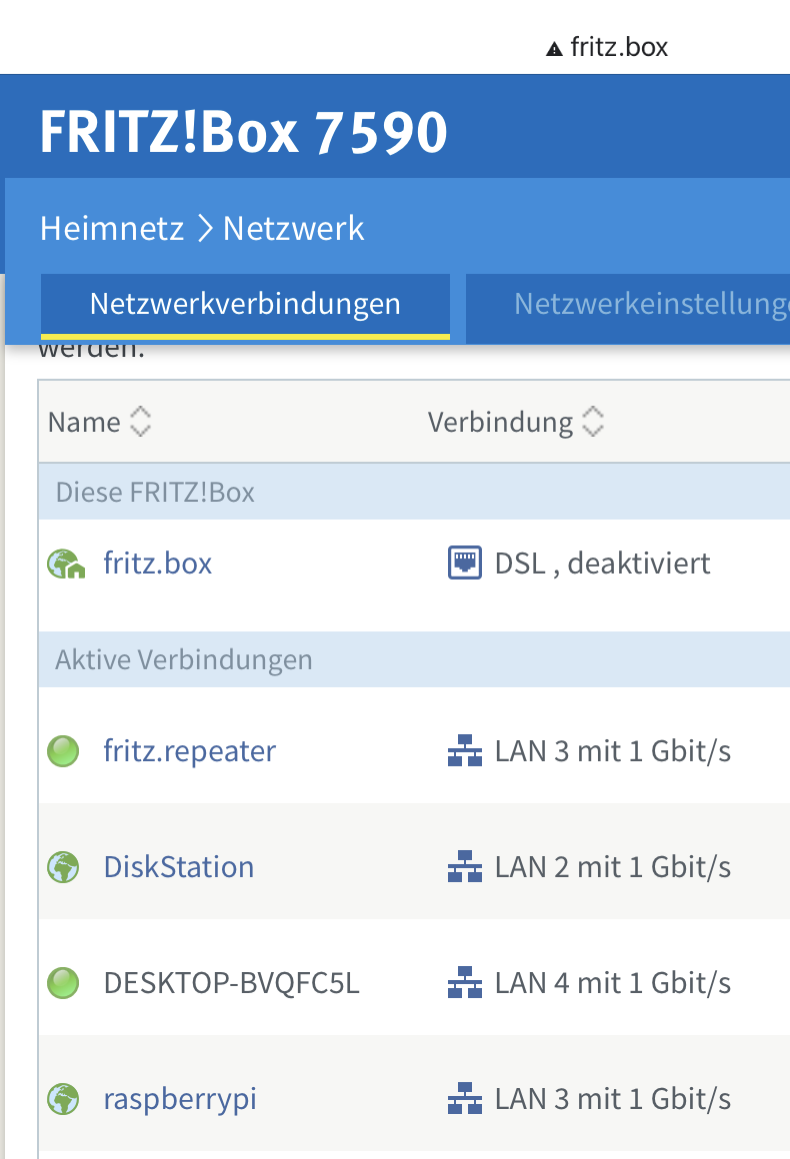Click the warning icon beside fritz.box URL

click(x=554, y=48)
